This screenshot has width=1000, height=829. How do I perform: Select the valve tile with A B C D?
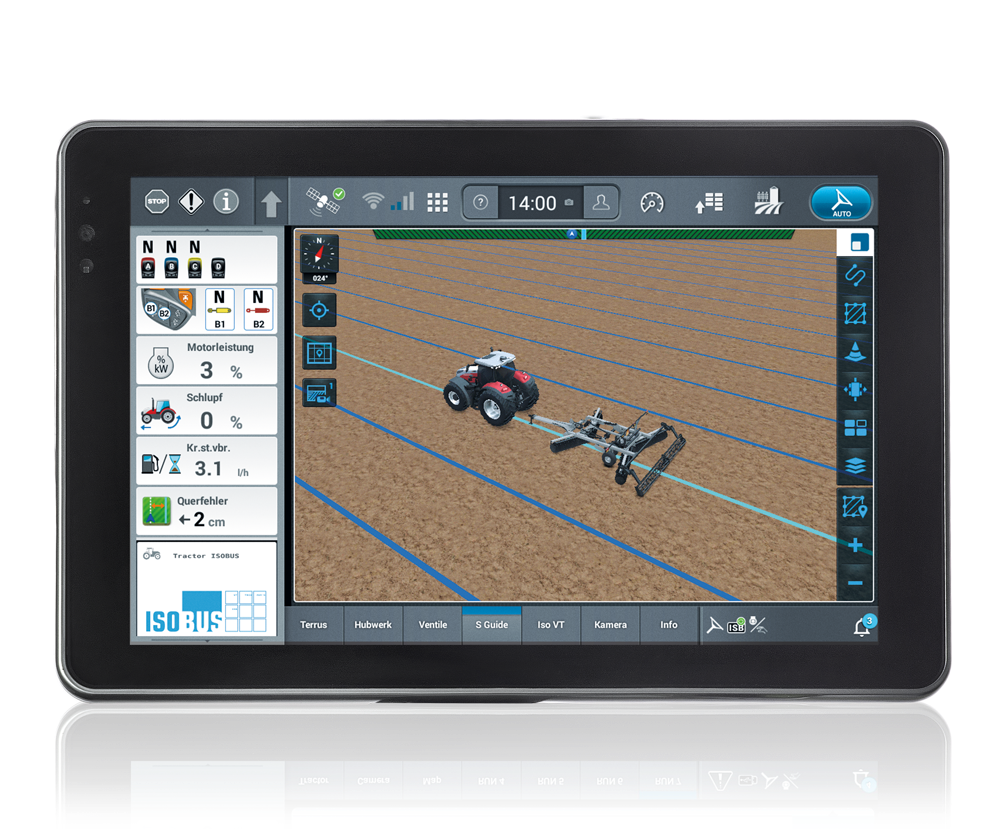(207, 260)
